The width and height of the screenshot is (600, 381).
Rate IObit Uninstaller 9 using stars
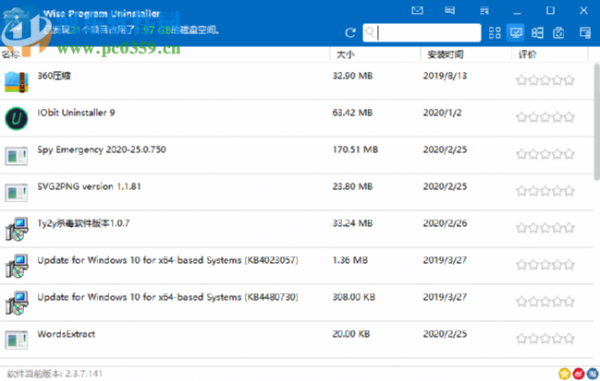[x=545, y=117]
